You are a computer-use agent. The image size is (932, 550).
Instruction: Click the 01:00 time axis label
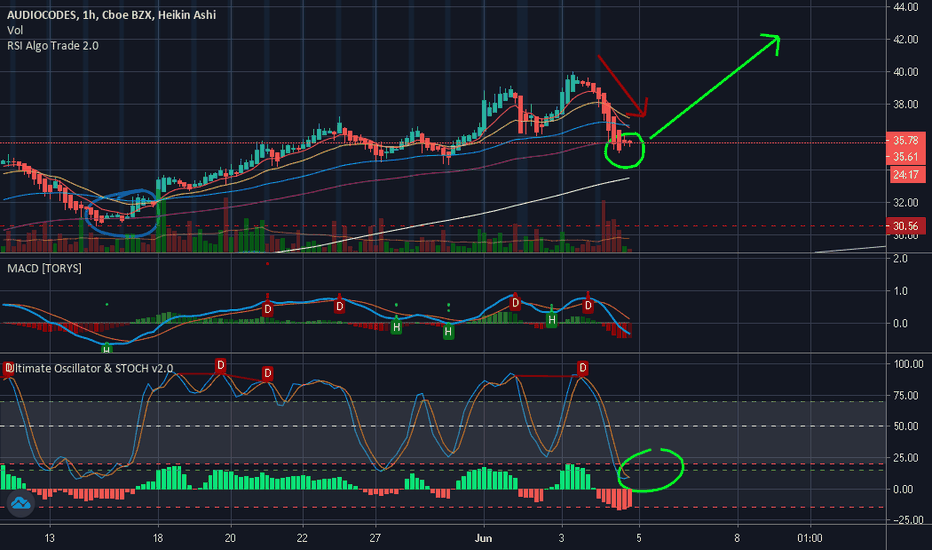click(x=810, y=538)
